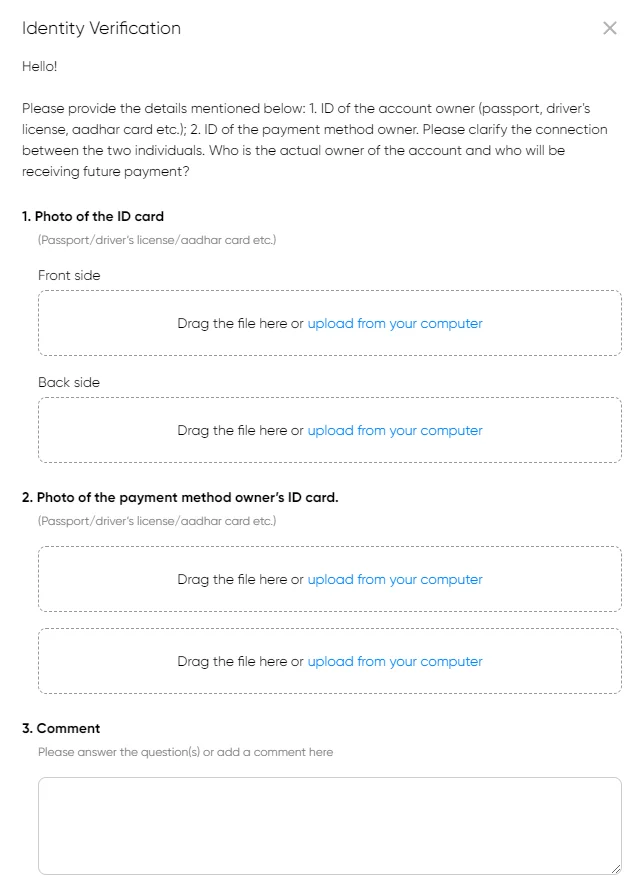Click the '3. Comment' section heading
641x883 pixels.
tap(61, 728)
